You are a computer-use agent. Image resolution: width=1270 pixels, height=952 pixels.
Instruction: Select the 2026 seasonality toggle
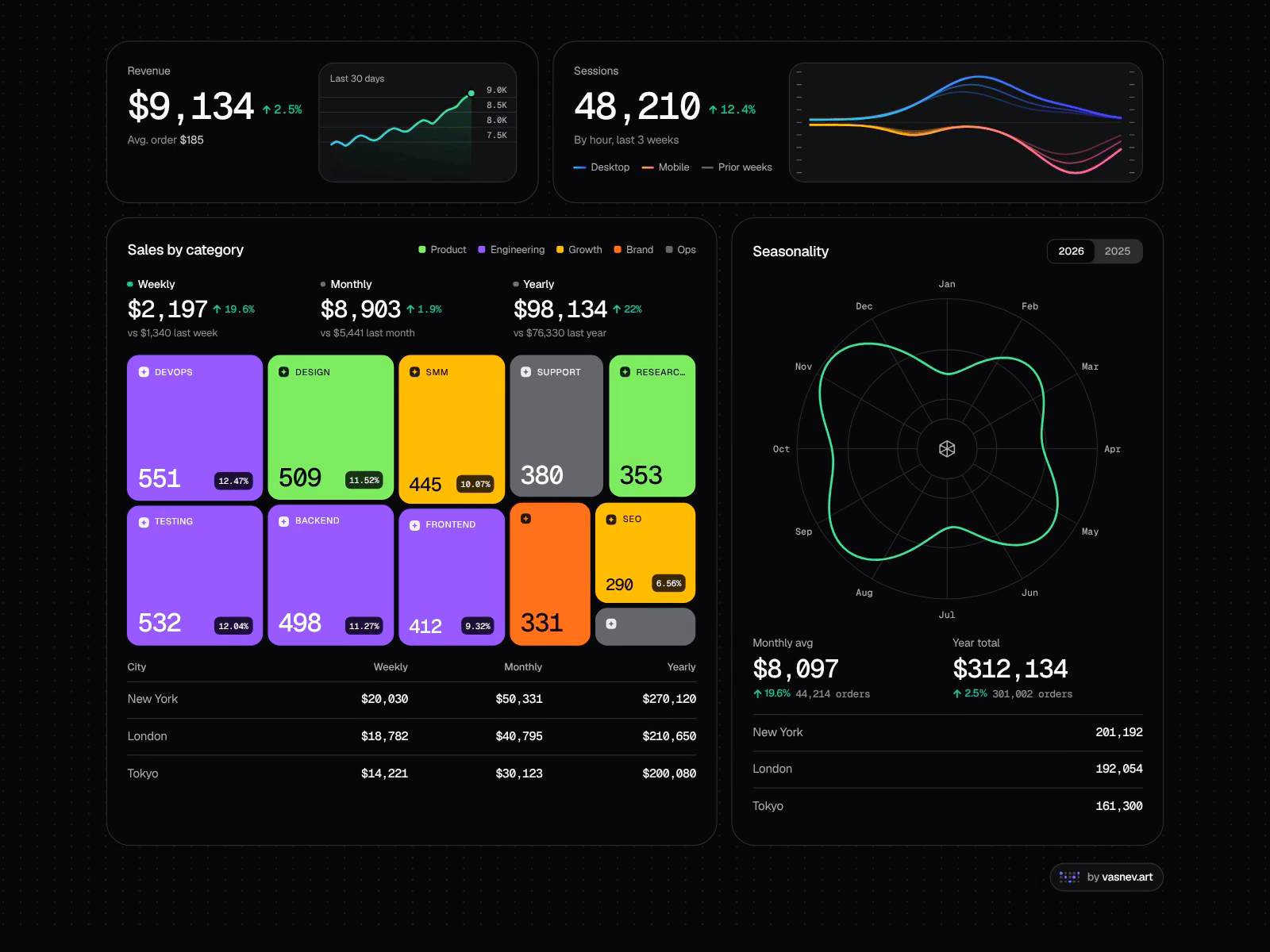point(1071,251)
